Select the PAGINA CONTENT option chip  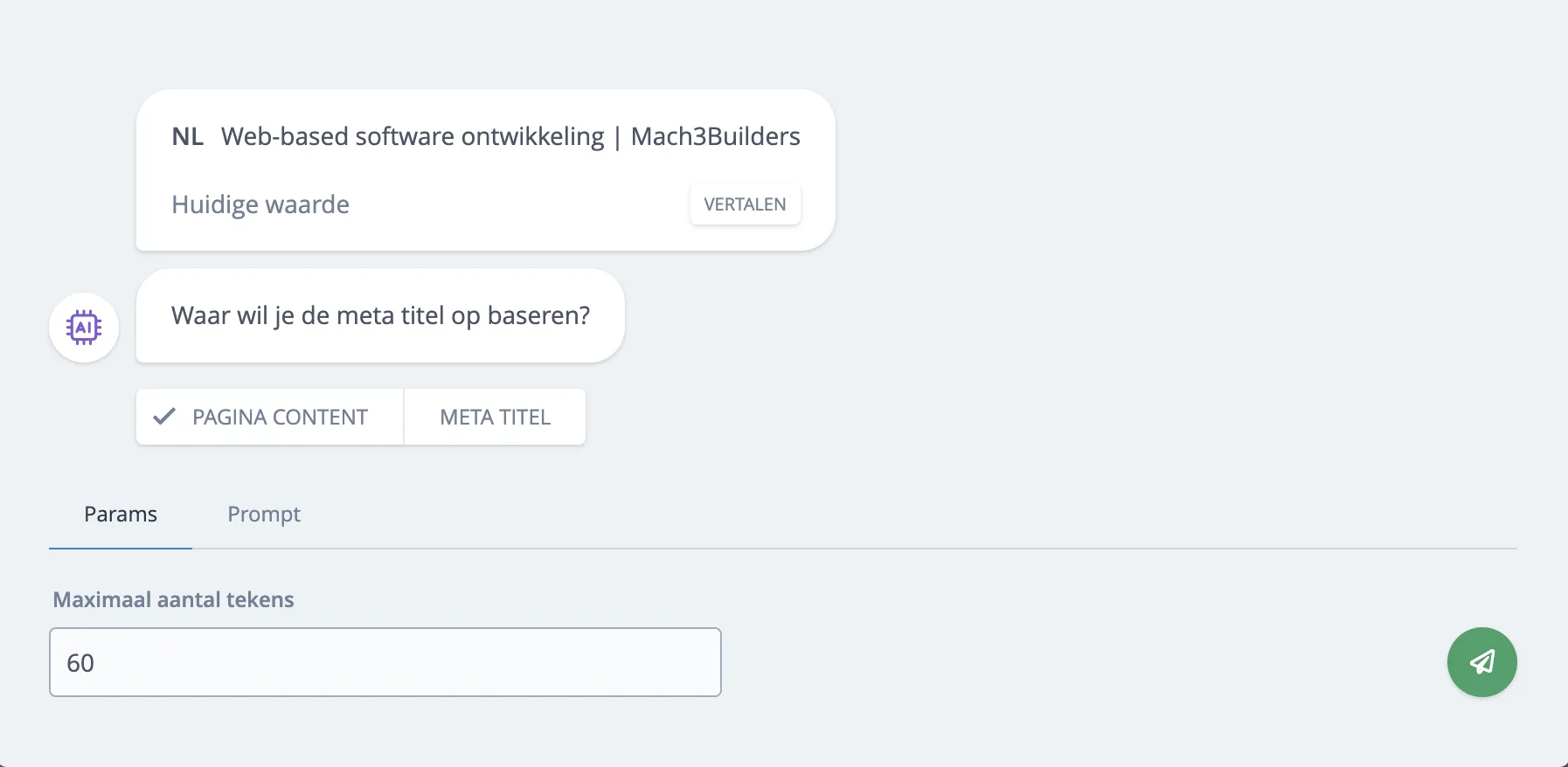pos(269,417)
